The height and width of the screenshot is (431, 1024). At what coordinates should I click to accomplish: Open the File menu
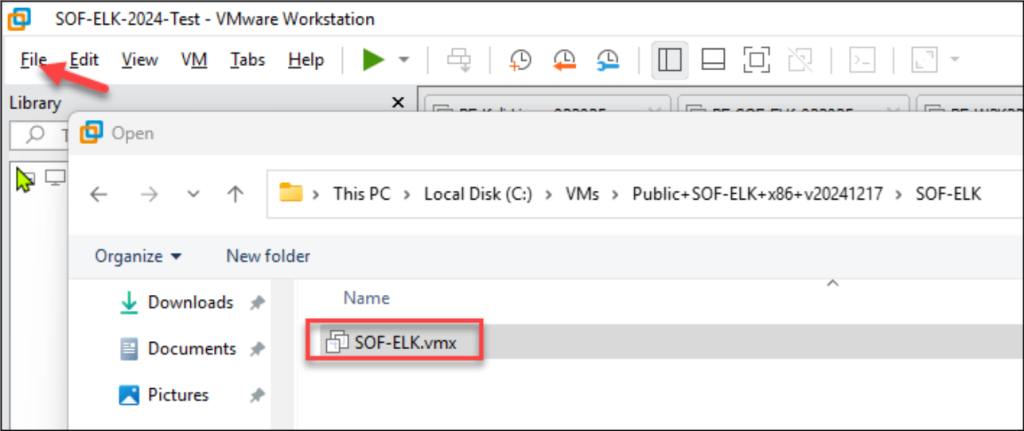point(33,60)
